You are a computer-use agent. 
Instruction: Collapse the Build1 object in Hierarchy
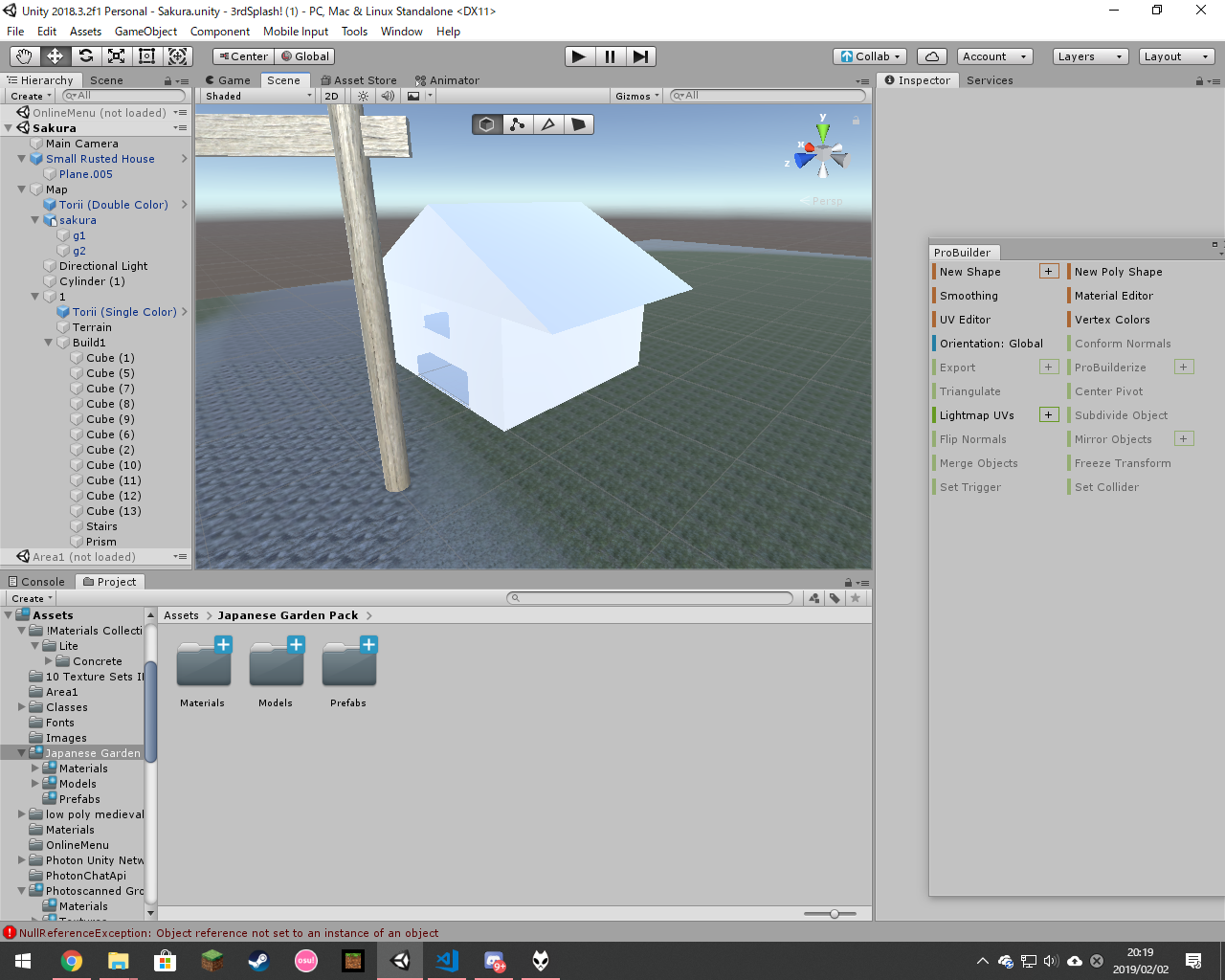49,343
